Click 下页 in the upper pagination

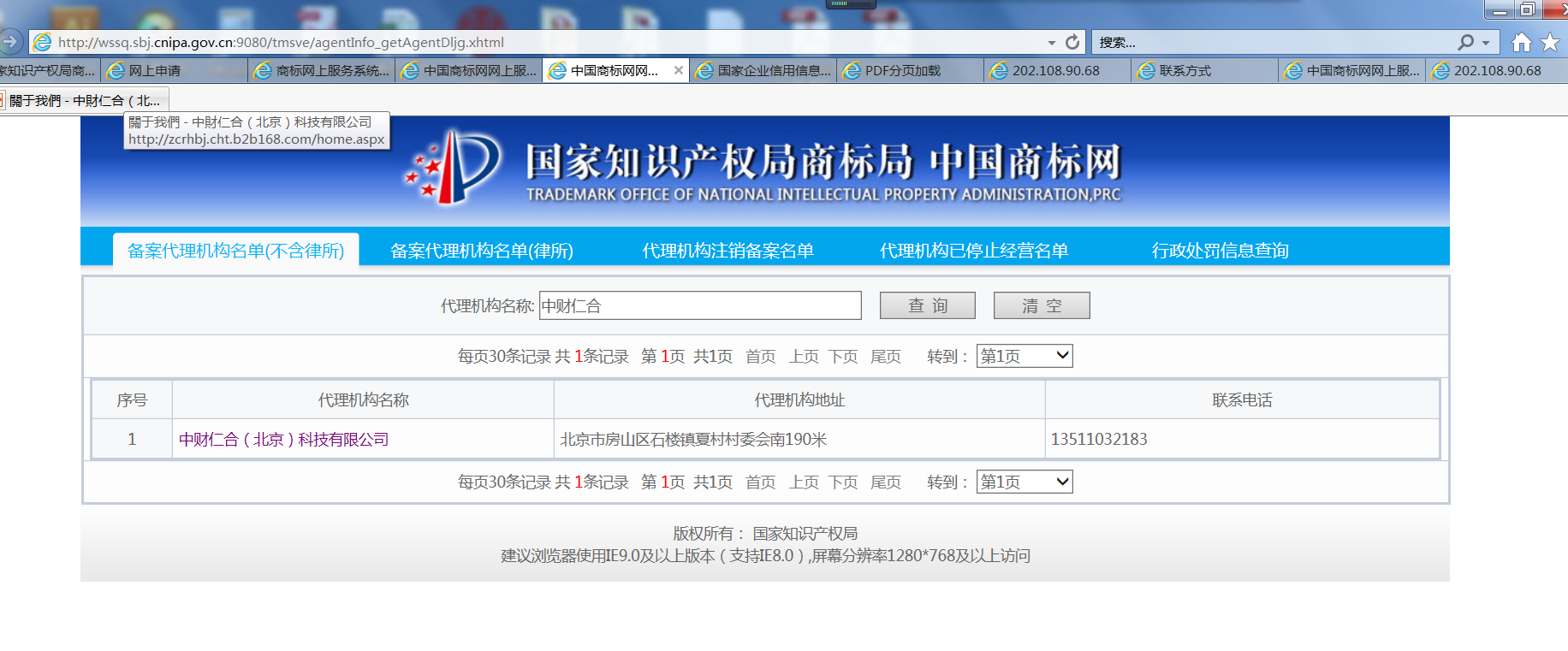pos(843,357)
